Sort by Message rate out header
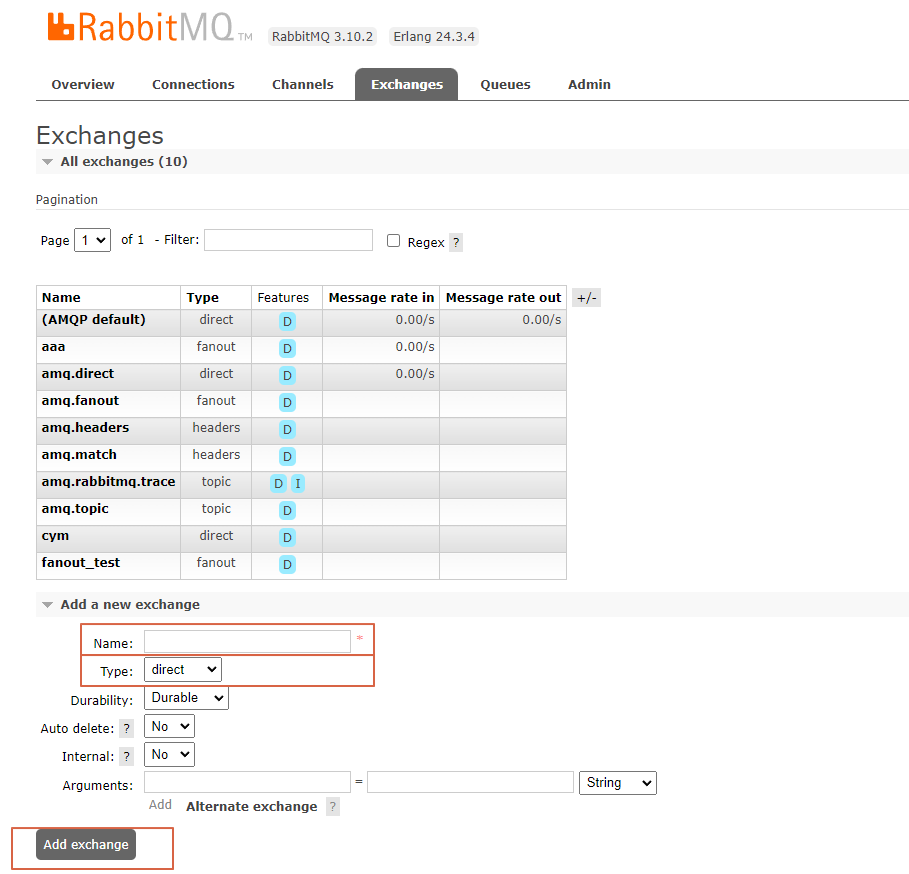 (503, 298)
